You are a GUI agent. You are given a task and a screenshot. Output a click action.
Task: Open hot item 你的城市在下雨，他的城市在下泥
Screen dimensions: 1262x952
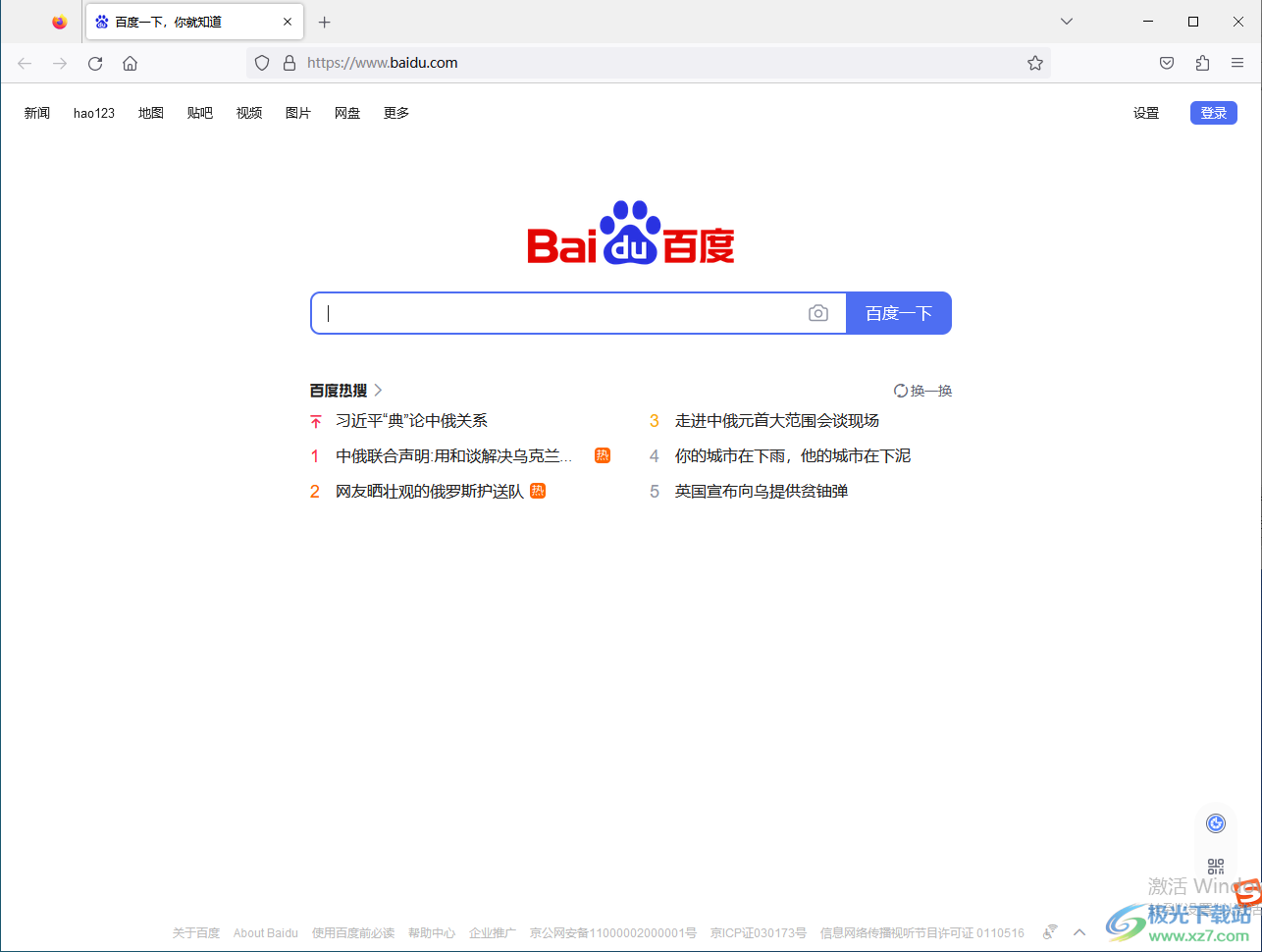[793, 456]
